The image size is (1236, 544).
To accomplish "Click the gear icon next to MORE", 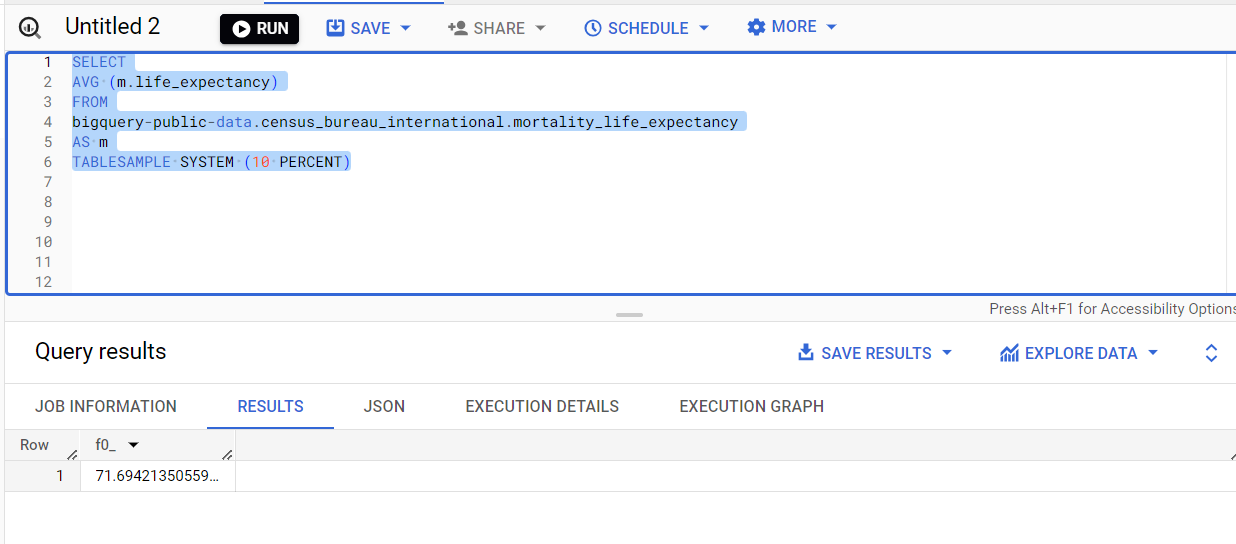I will pyautogui.click(x=756, y=27).
